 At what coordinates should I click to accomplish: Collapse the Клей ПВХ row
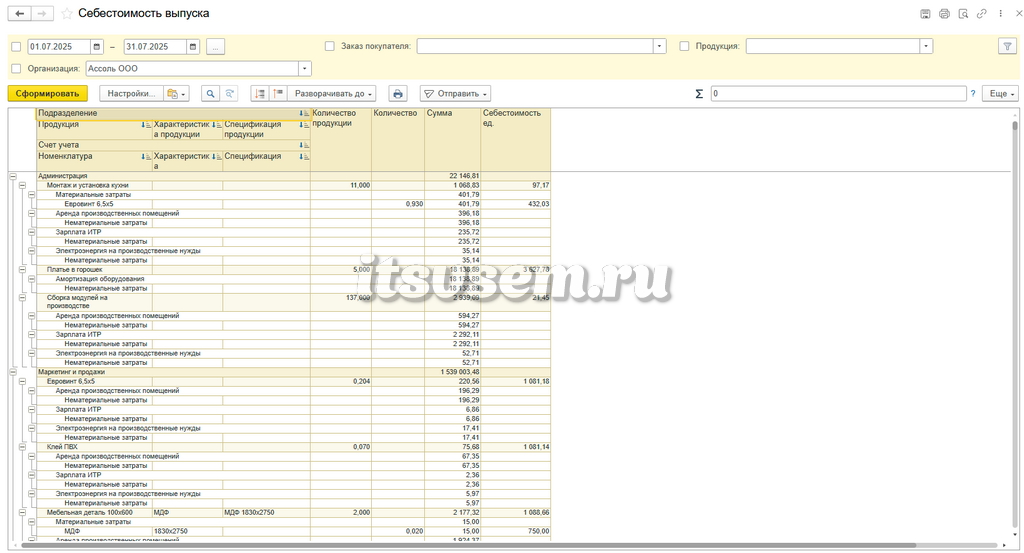(22, 447)
